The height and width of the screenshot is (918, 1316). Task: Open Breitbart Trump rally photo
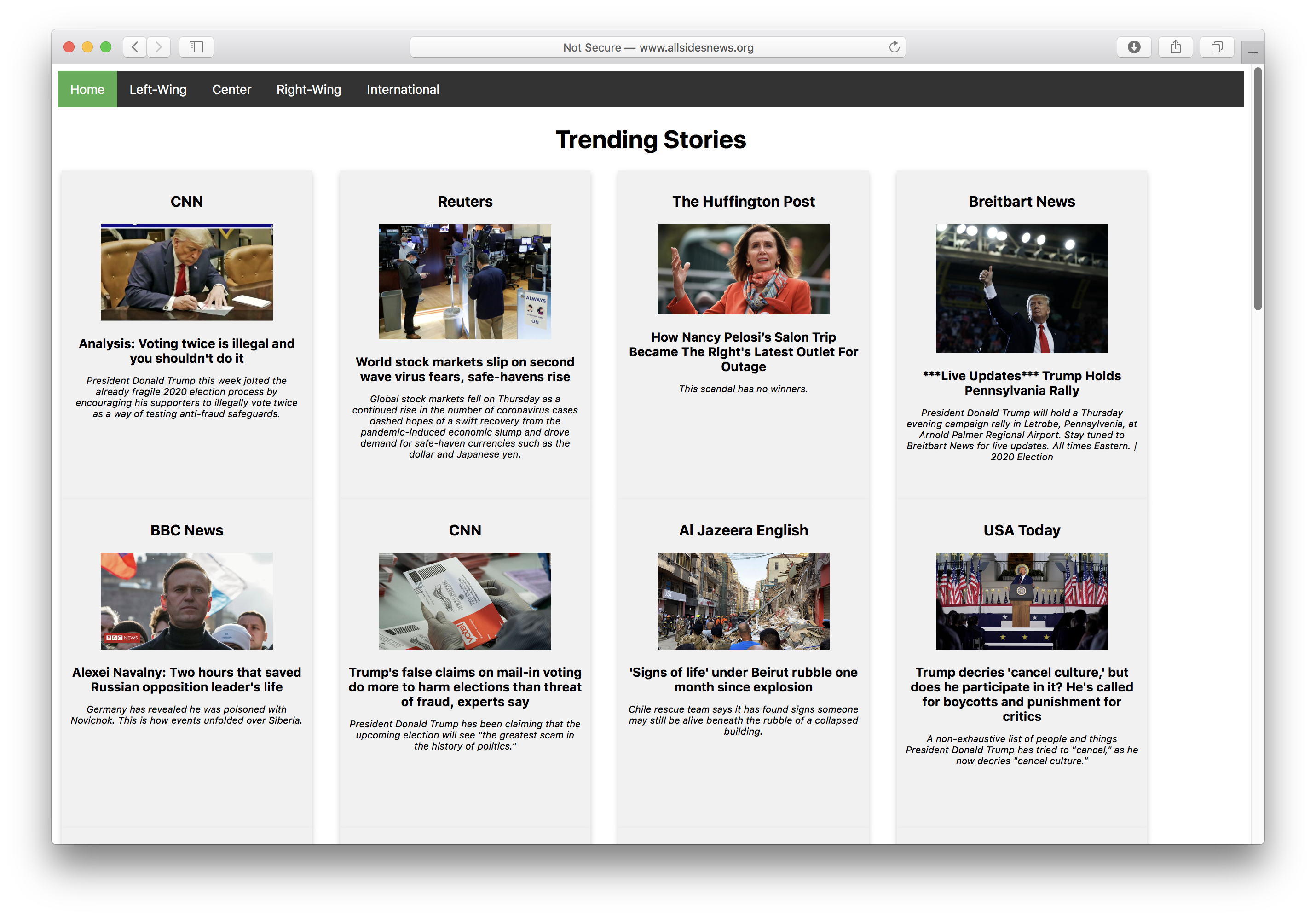[1022, 288]
